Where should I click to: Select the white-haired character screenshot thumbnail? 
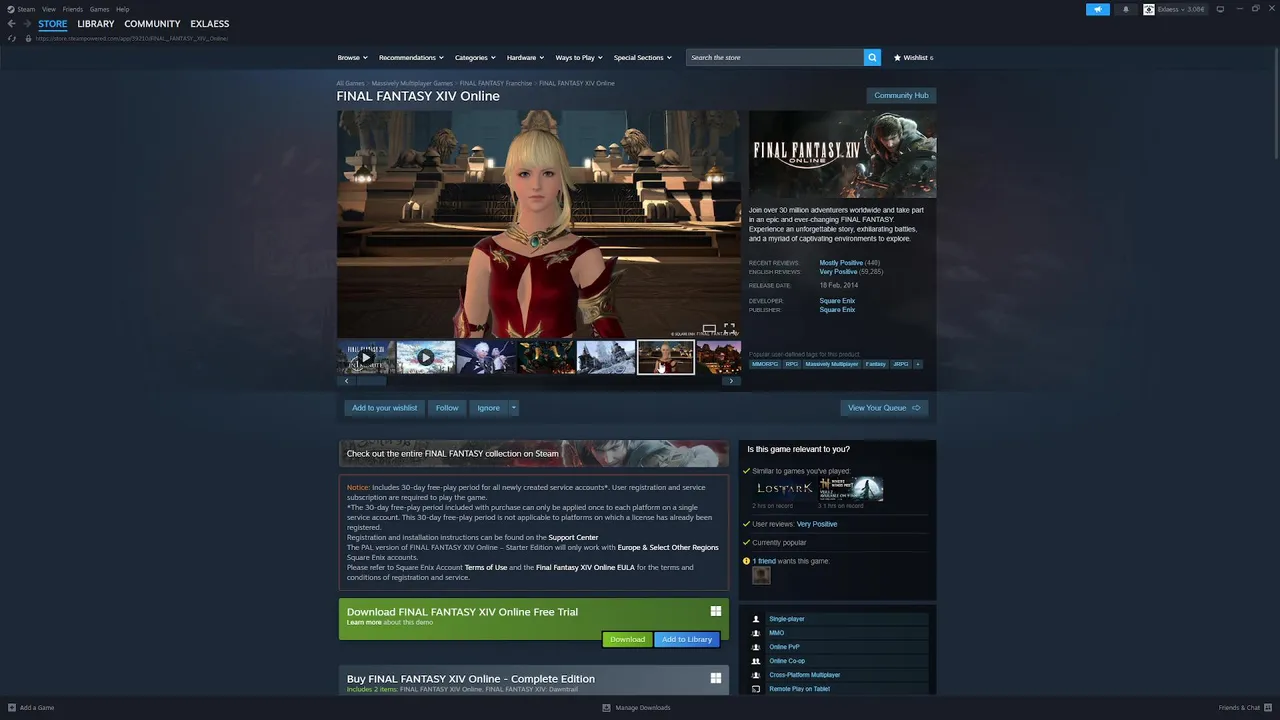486,357
